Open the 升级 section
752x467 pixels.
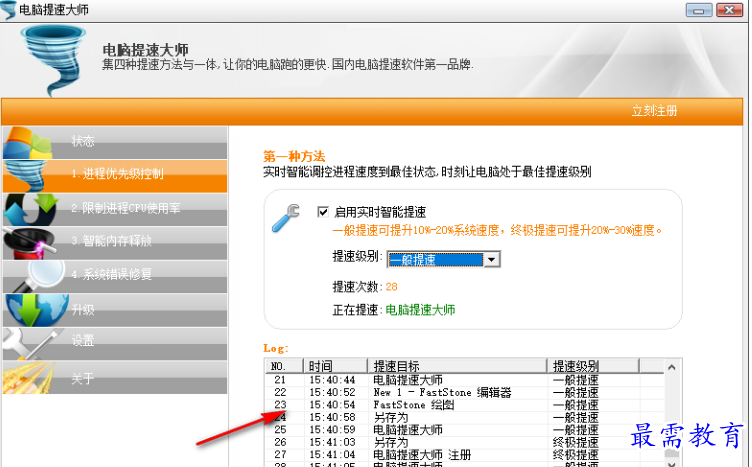tap(115, 310)
